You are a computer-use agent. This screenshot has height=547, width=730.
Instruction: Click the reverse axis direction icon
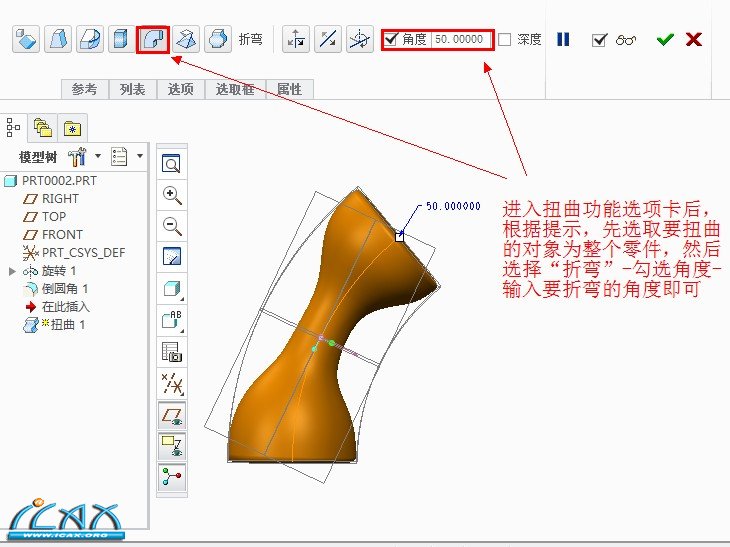(x=328, y=39)
